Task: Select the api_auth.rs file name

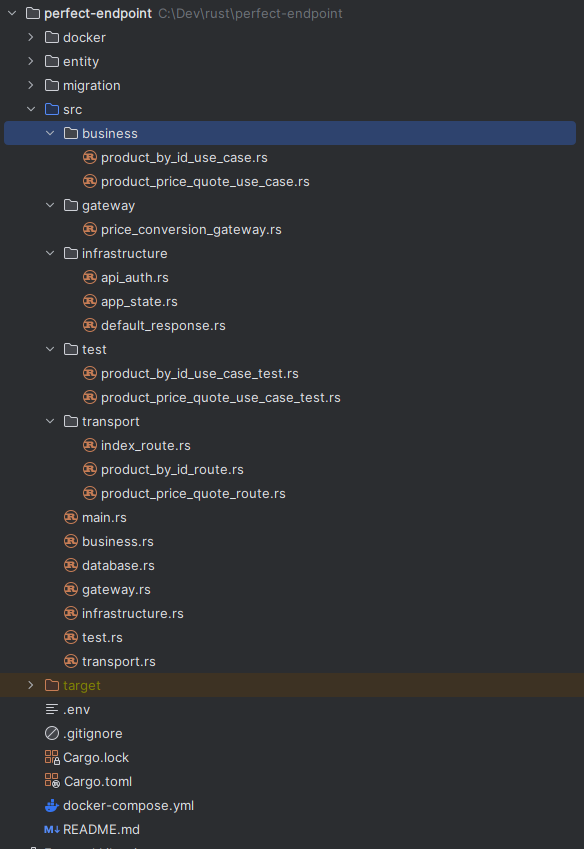Action: pyautogui.click(x=135, y=277)
